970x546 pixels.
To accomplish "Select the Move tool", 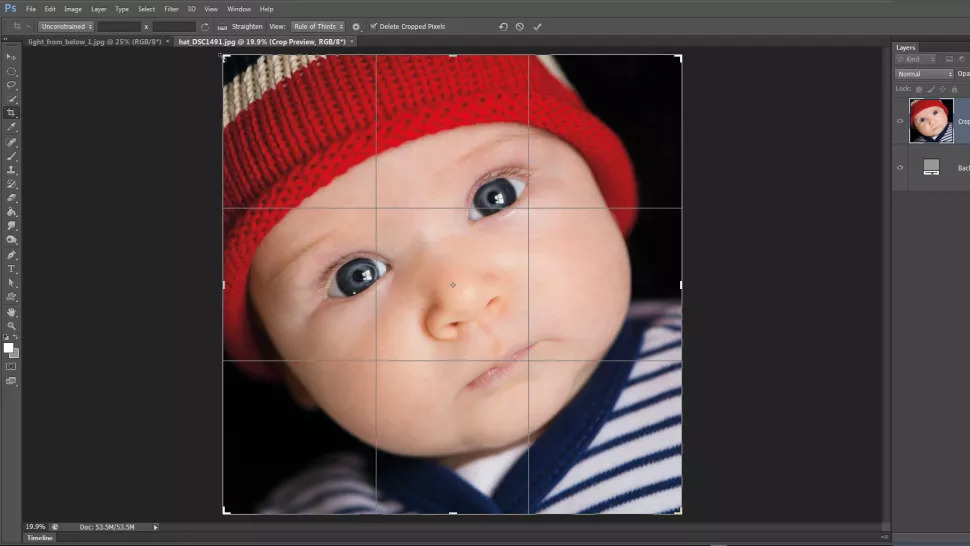I will click(x=11, y=56).
